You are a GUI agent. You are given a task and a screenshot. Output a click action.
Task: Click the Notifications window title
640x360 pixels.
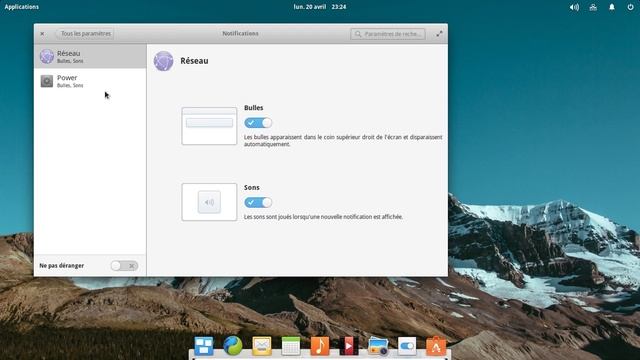pos(240,33)
